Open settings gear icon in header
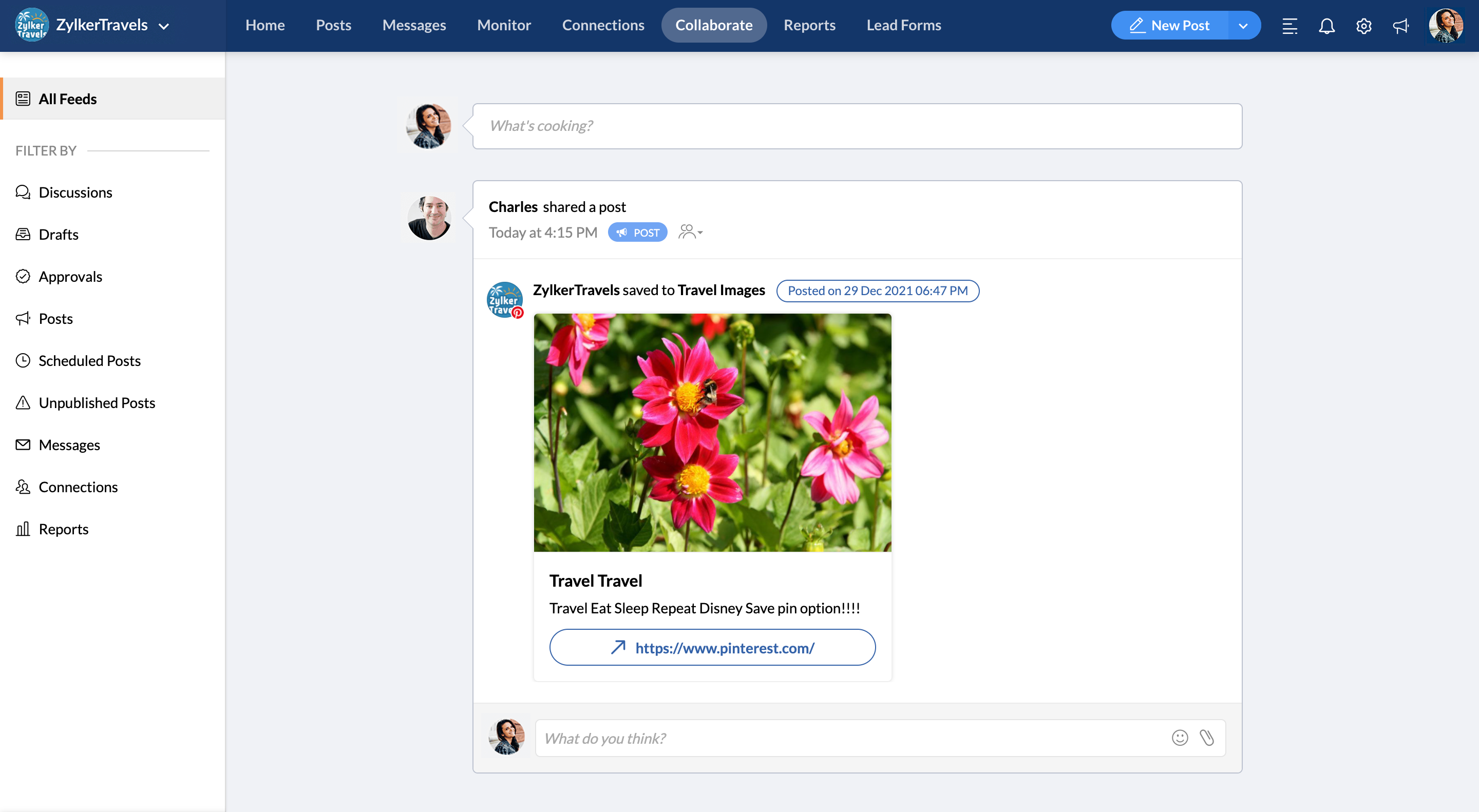The image size is (1479, 812). point(1363,26)
